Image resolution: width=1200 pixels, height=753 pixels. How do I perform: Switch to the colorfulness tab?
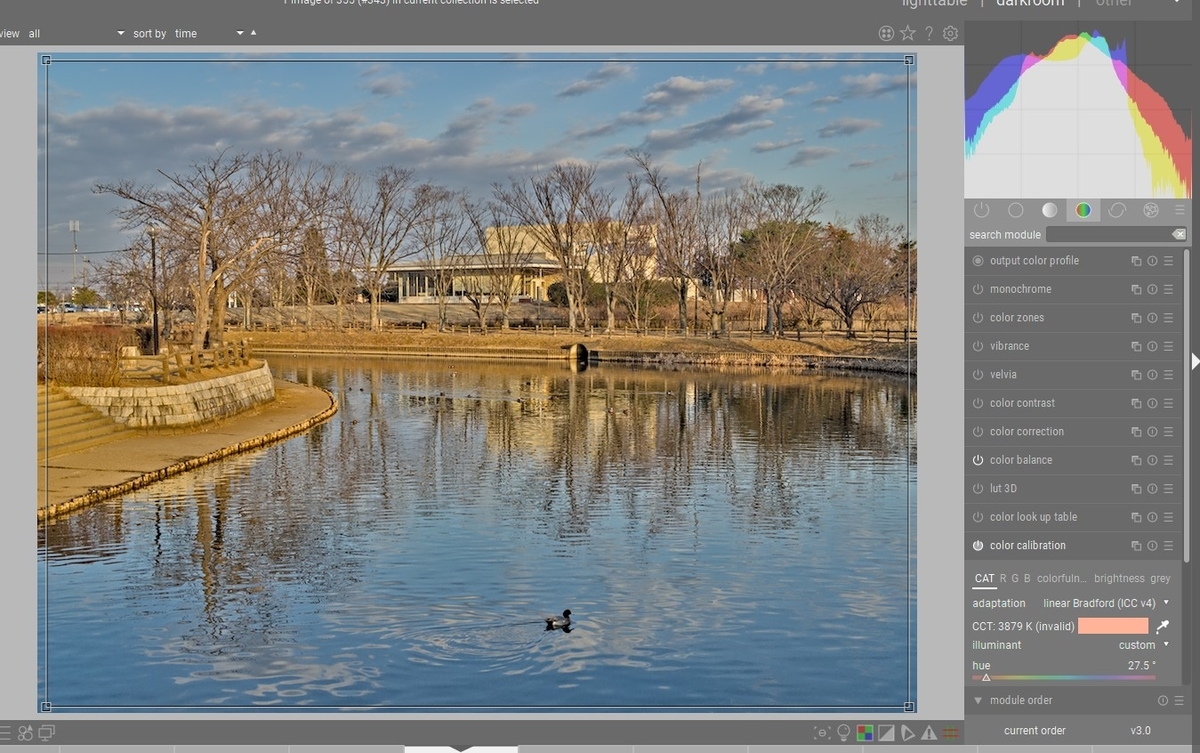[1062, 578]
